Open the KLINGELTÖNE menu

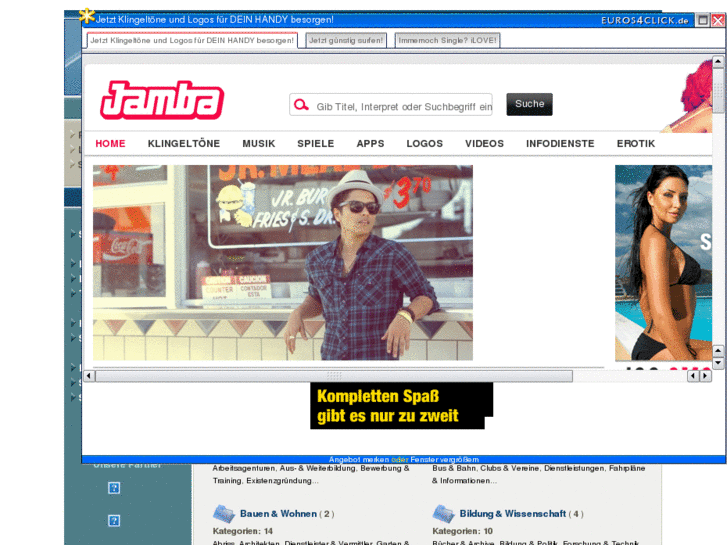tap(184, 144)
